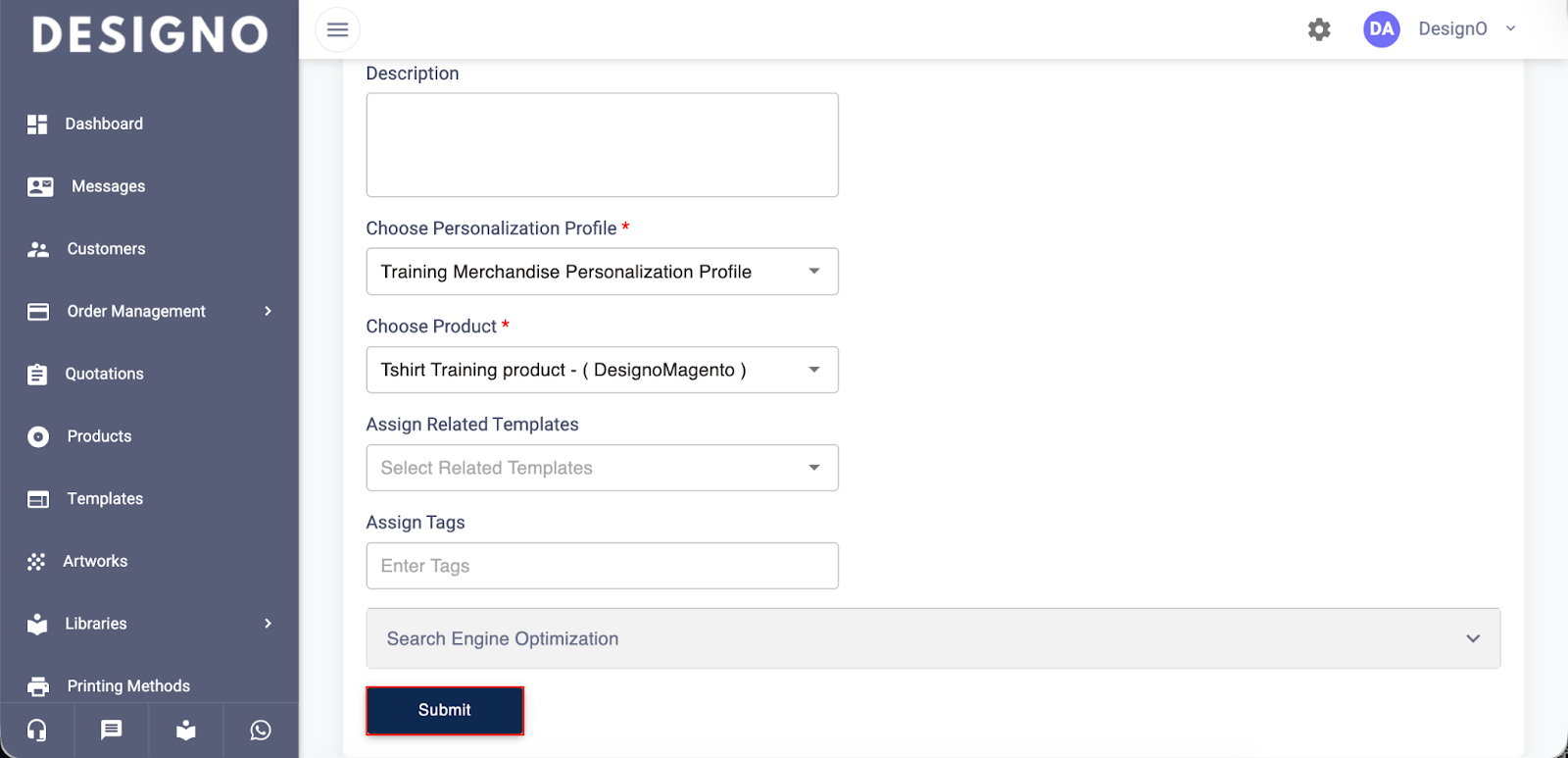Click inside the Description text area
Viewport: 1568px width, 758px height.
602,145
